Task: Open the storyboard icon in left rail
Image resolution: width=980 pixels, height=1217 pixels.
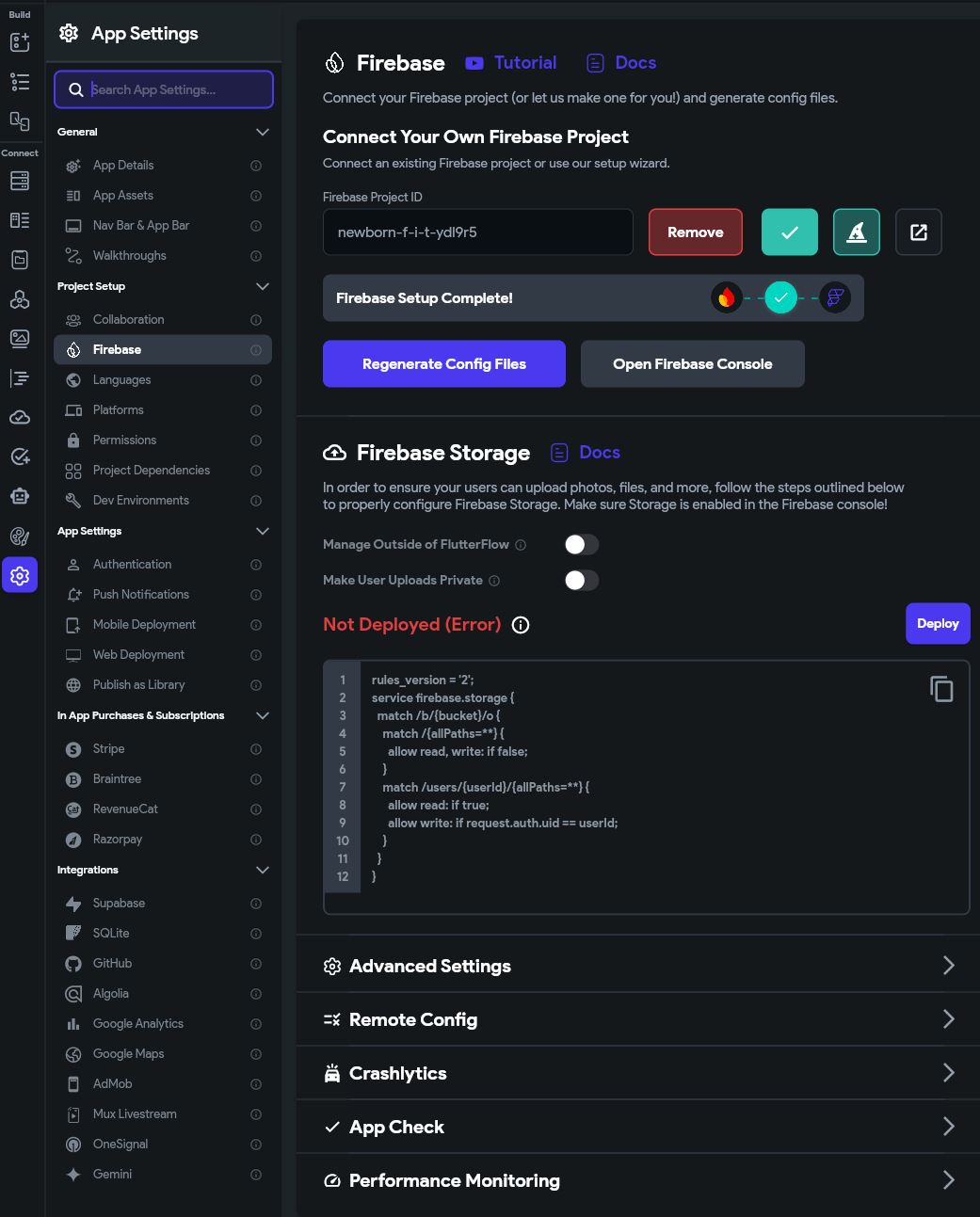Action: (20, 120)
